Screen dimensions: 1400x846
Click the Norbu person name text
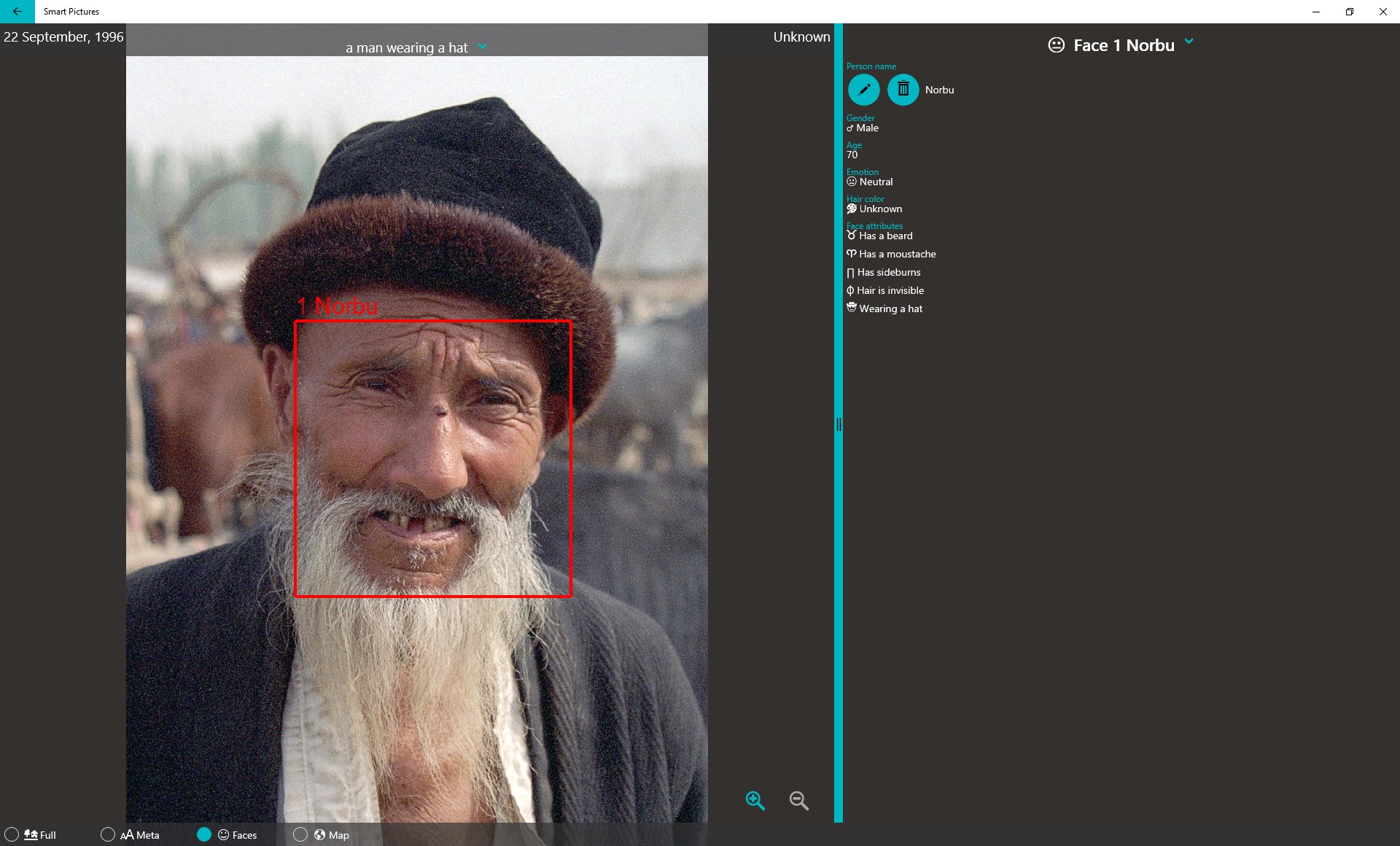coord(939,90)
